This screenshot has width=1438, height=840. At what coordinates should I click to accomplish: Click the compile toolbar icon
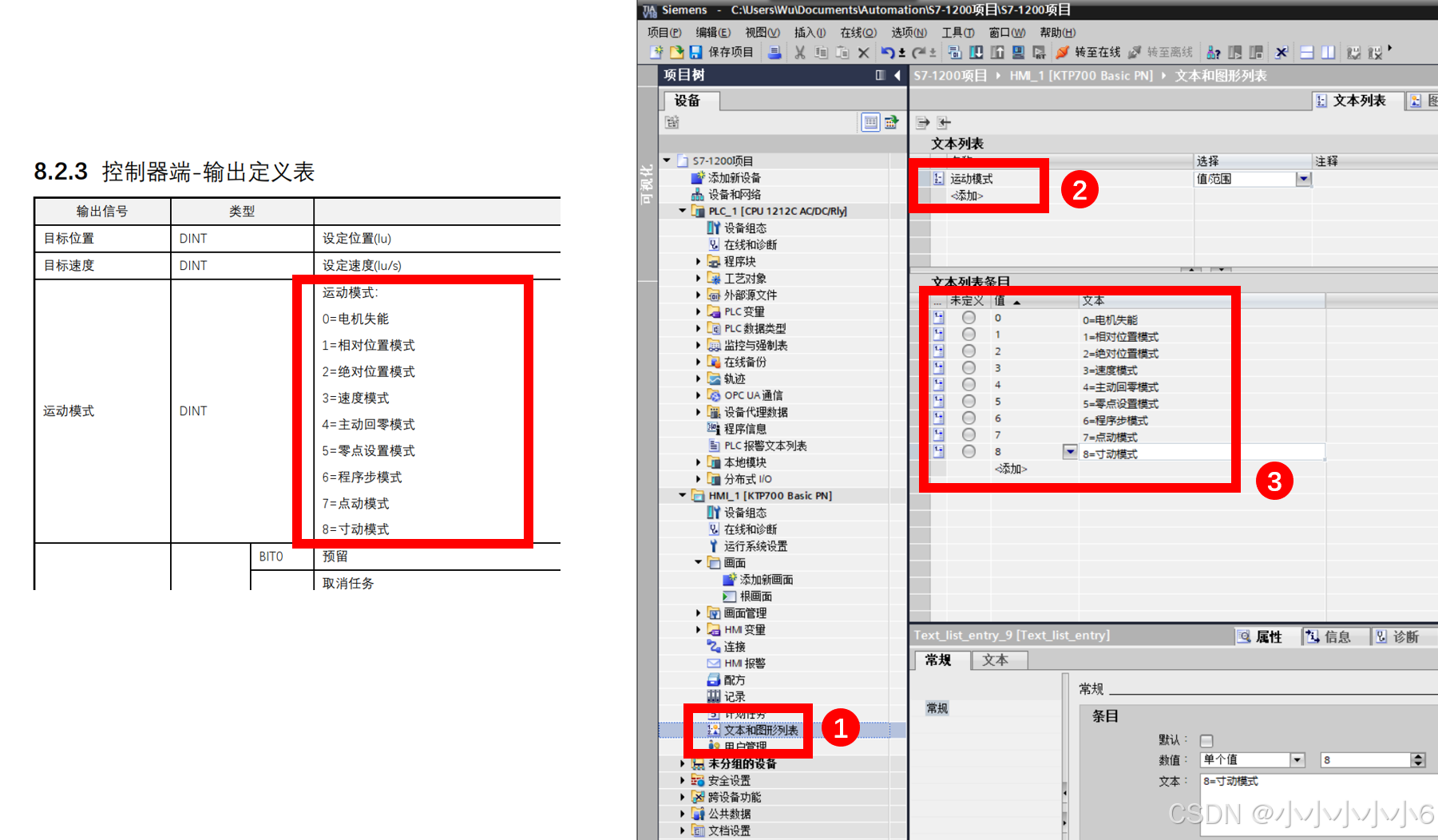[954, 53]
